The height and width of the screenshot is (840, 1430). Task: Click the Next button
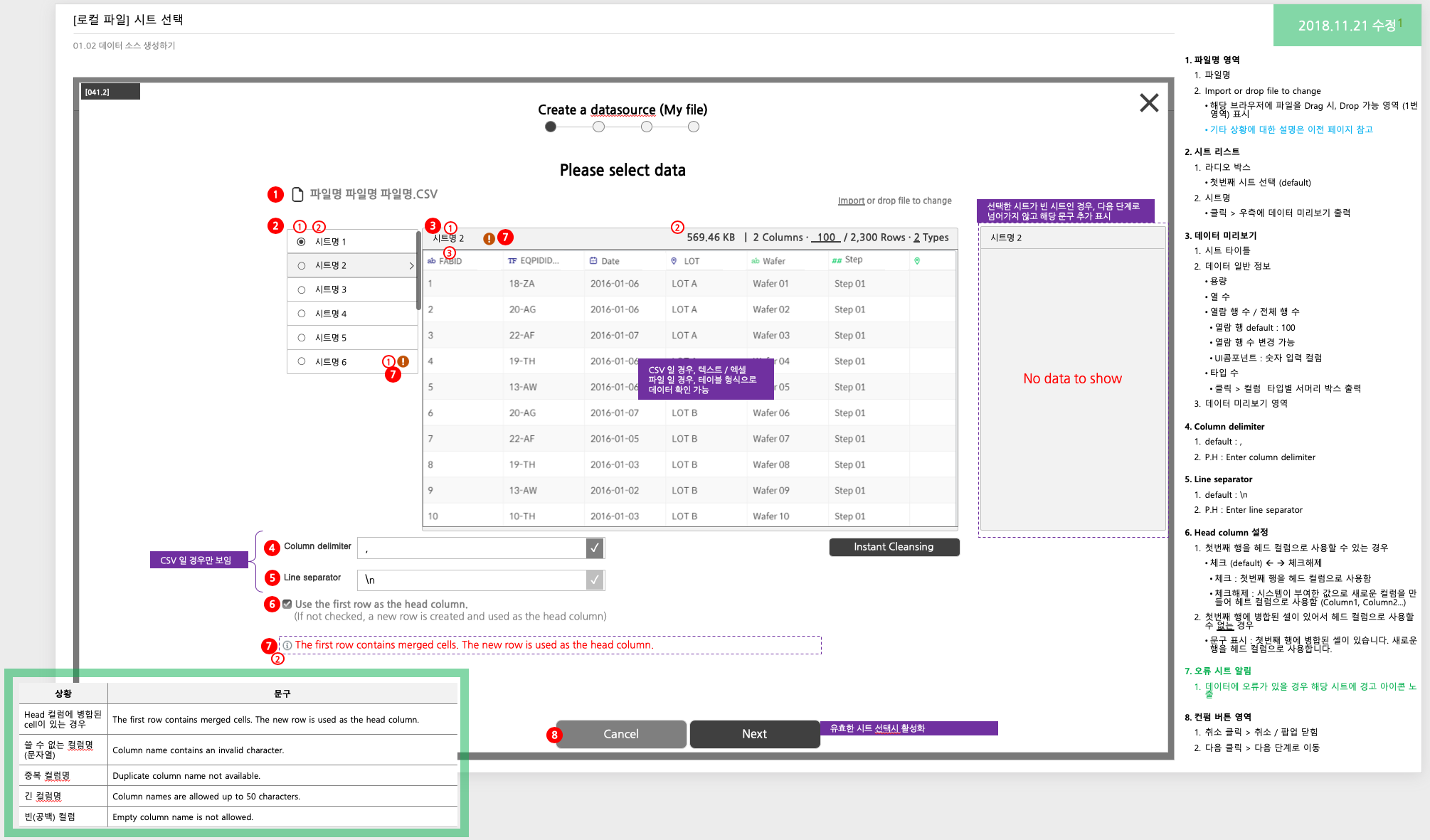point(755,734)
